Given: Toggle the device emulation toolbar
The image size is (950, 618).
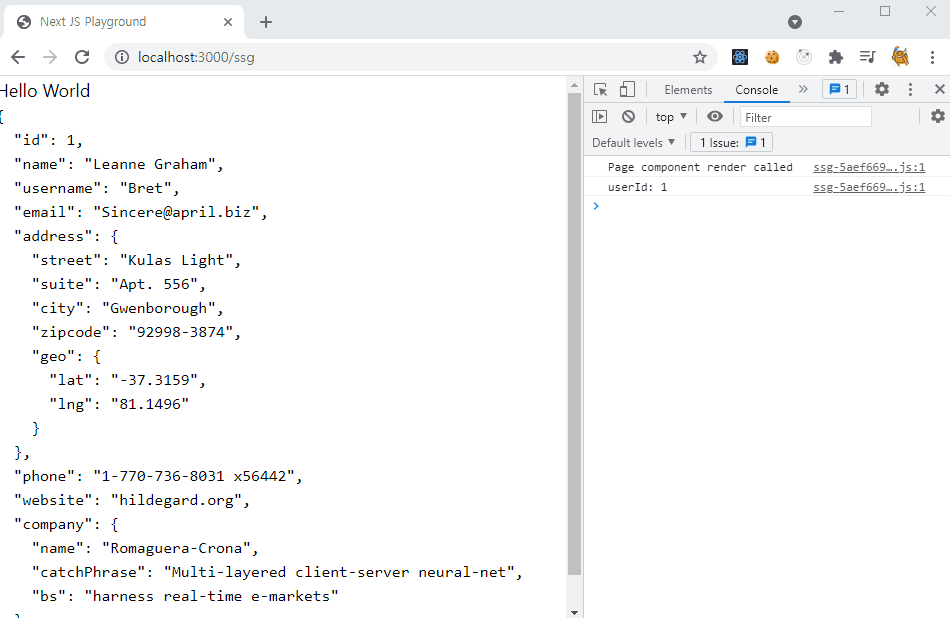Looking at the screenshot, I should 627,89.
